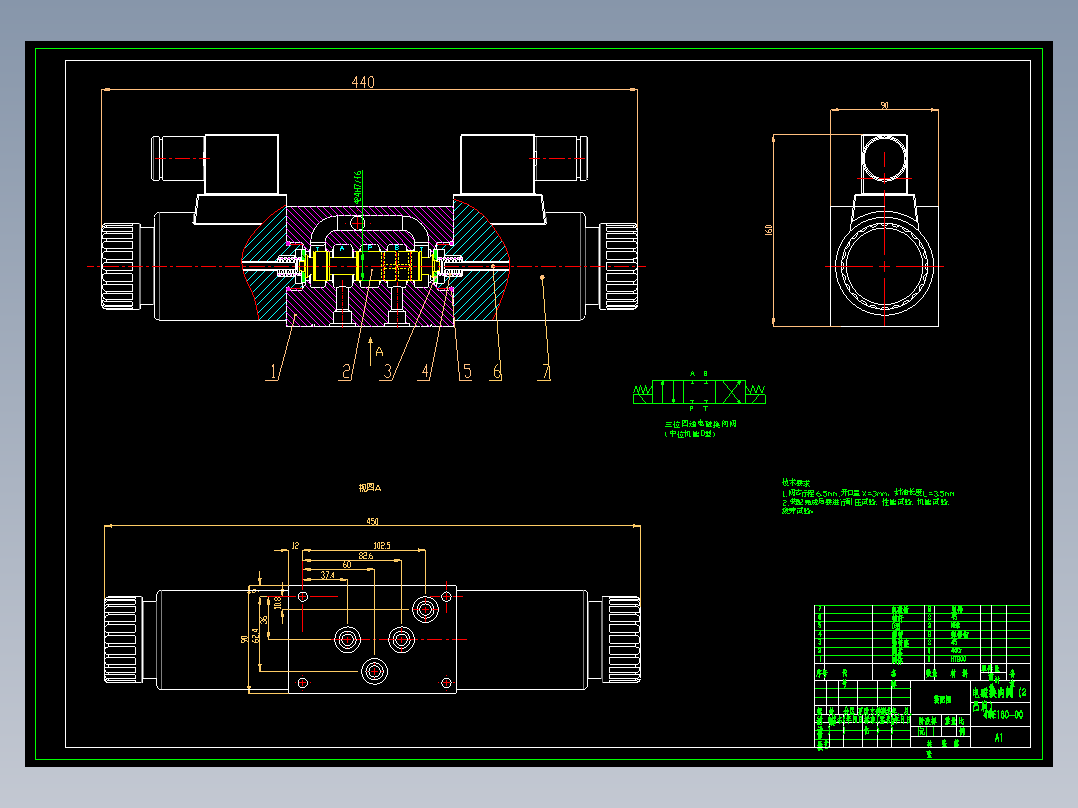Viewport: 1078px width, 808px height.
Task: Click the 技术要求 heading
Action: point(796,483)
